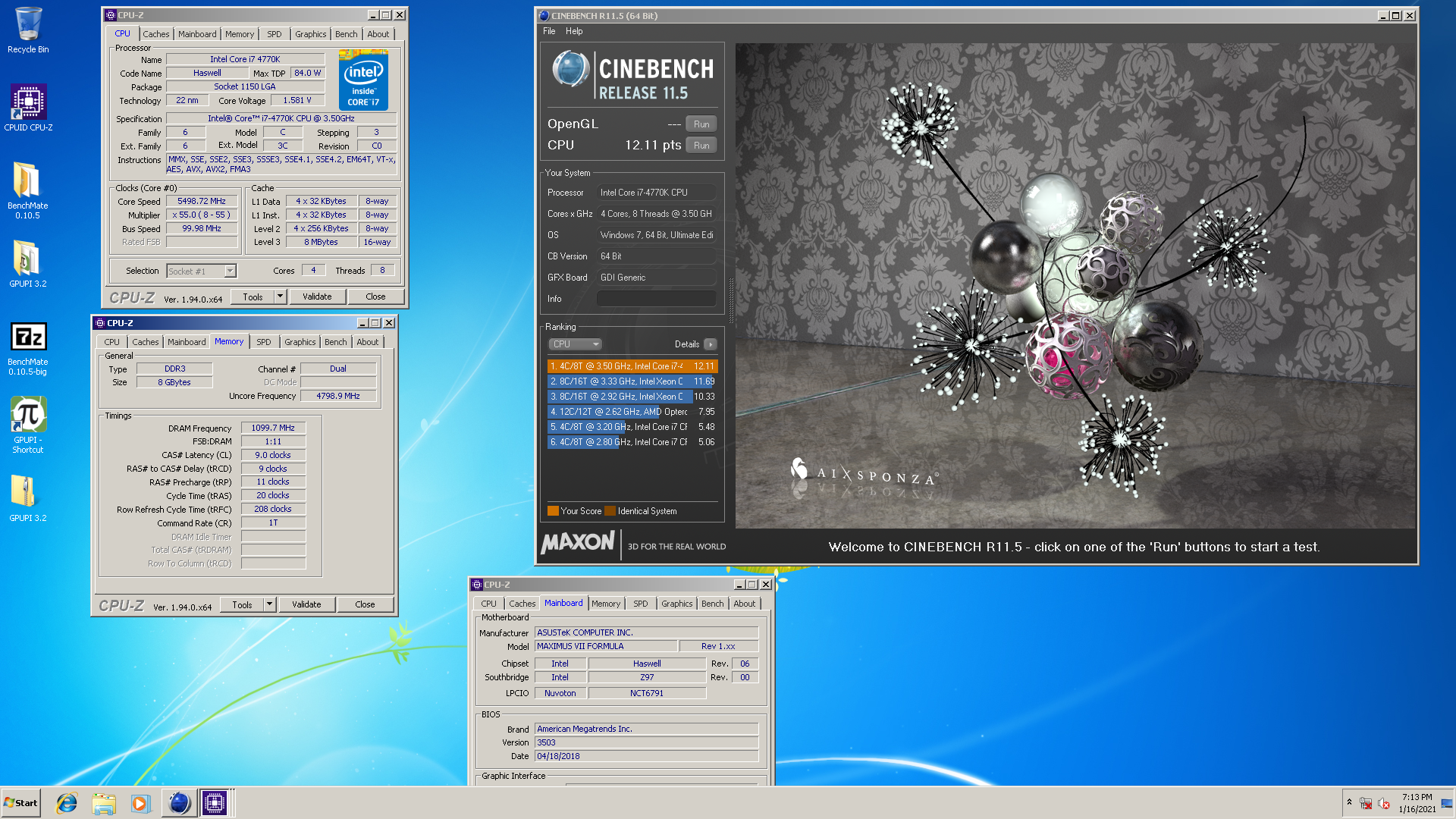Run the CPU benchmark in Cinebench
1456x819 pixels.
(x=701, y=146)
